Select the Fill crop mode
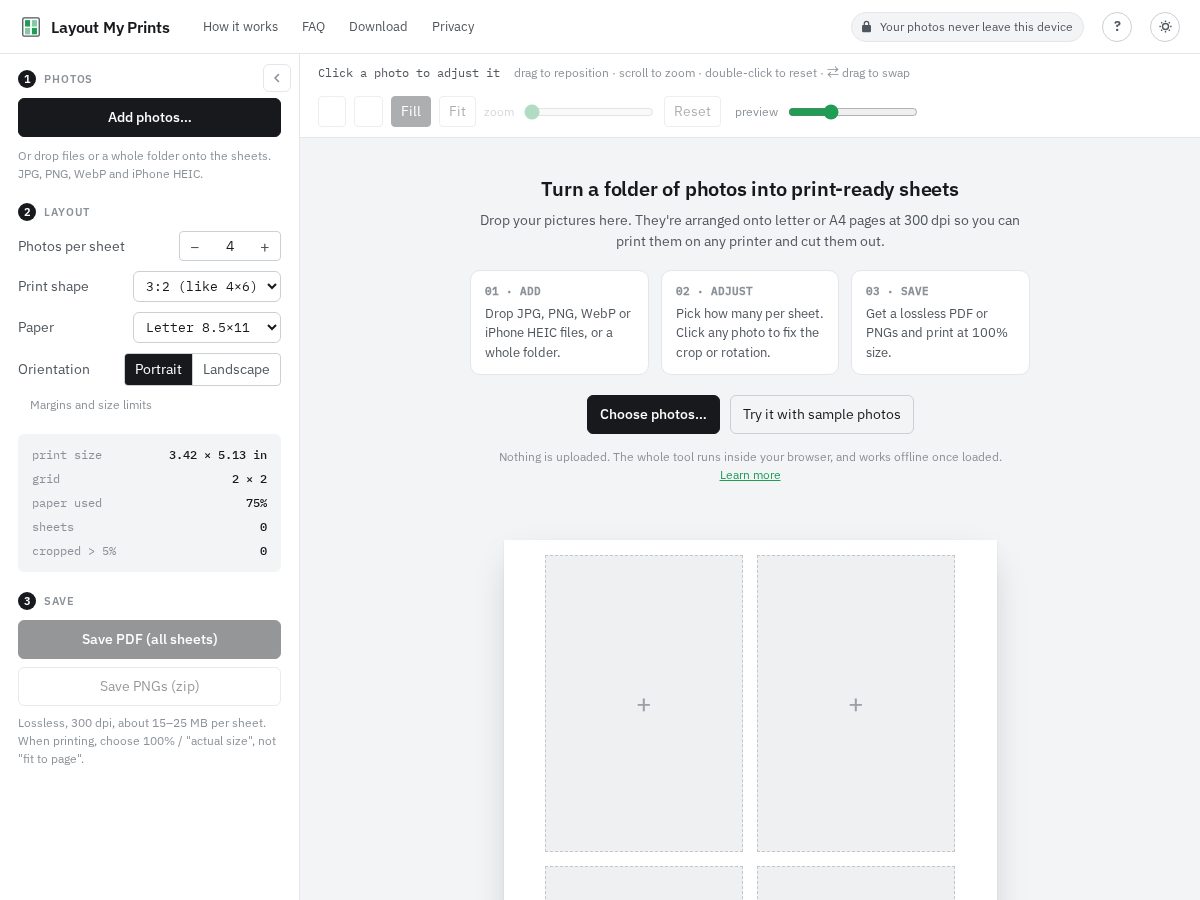Screen dimensions: 1200x900 (x=411, y=111)
